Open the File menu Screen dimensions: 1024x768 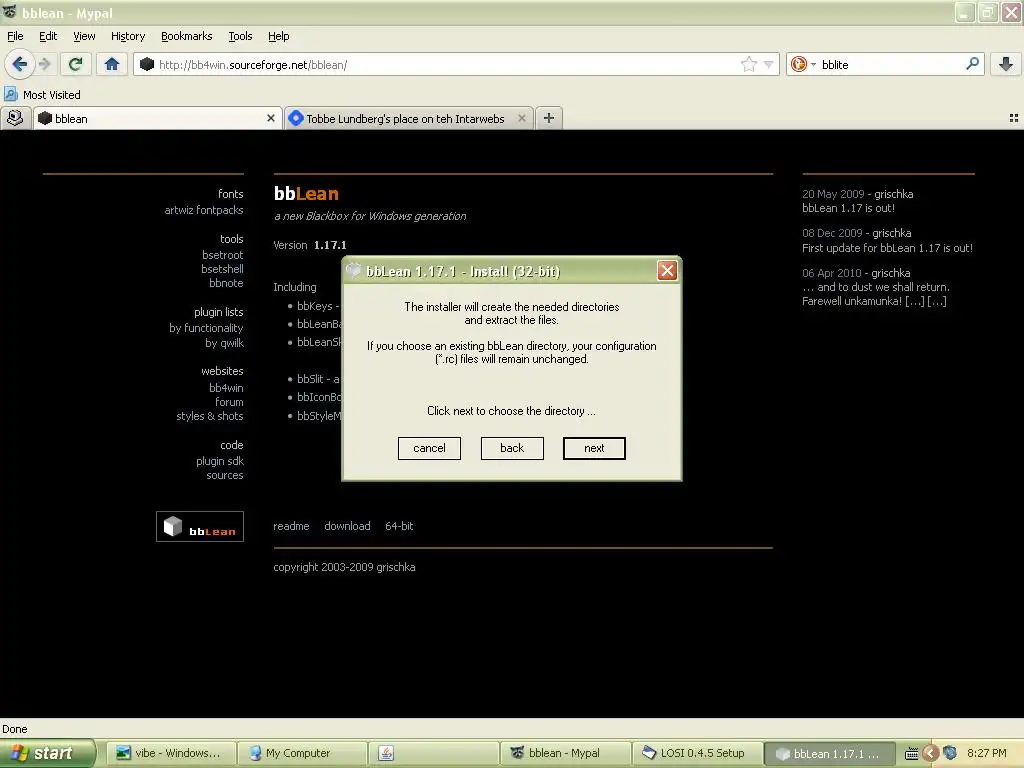(15, 36)
